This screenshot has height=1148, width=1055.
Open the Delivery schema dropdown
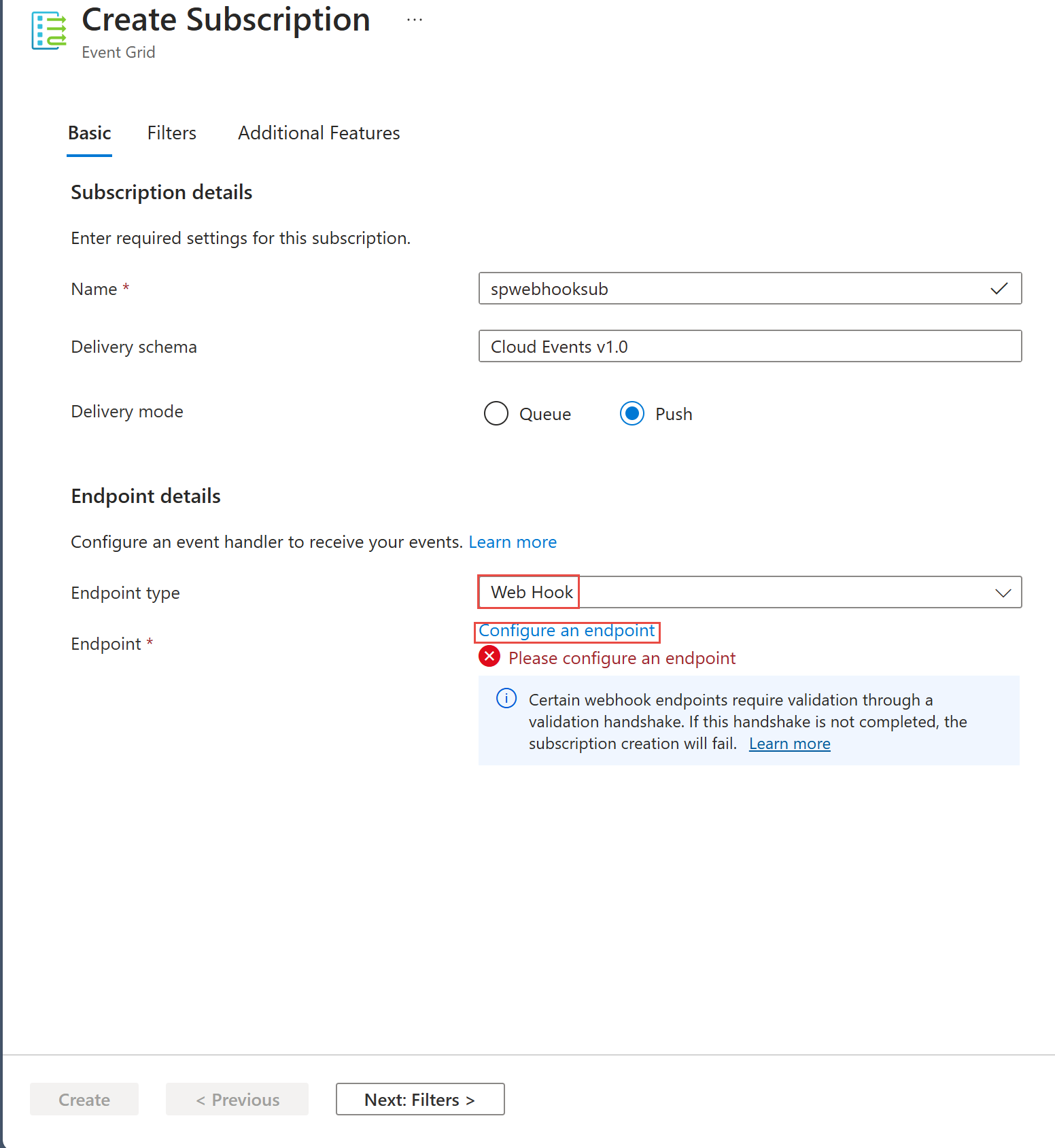(750, 347)
